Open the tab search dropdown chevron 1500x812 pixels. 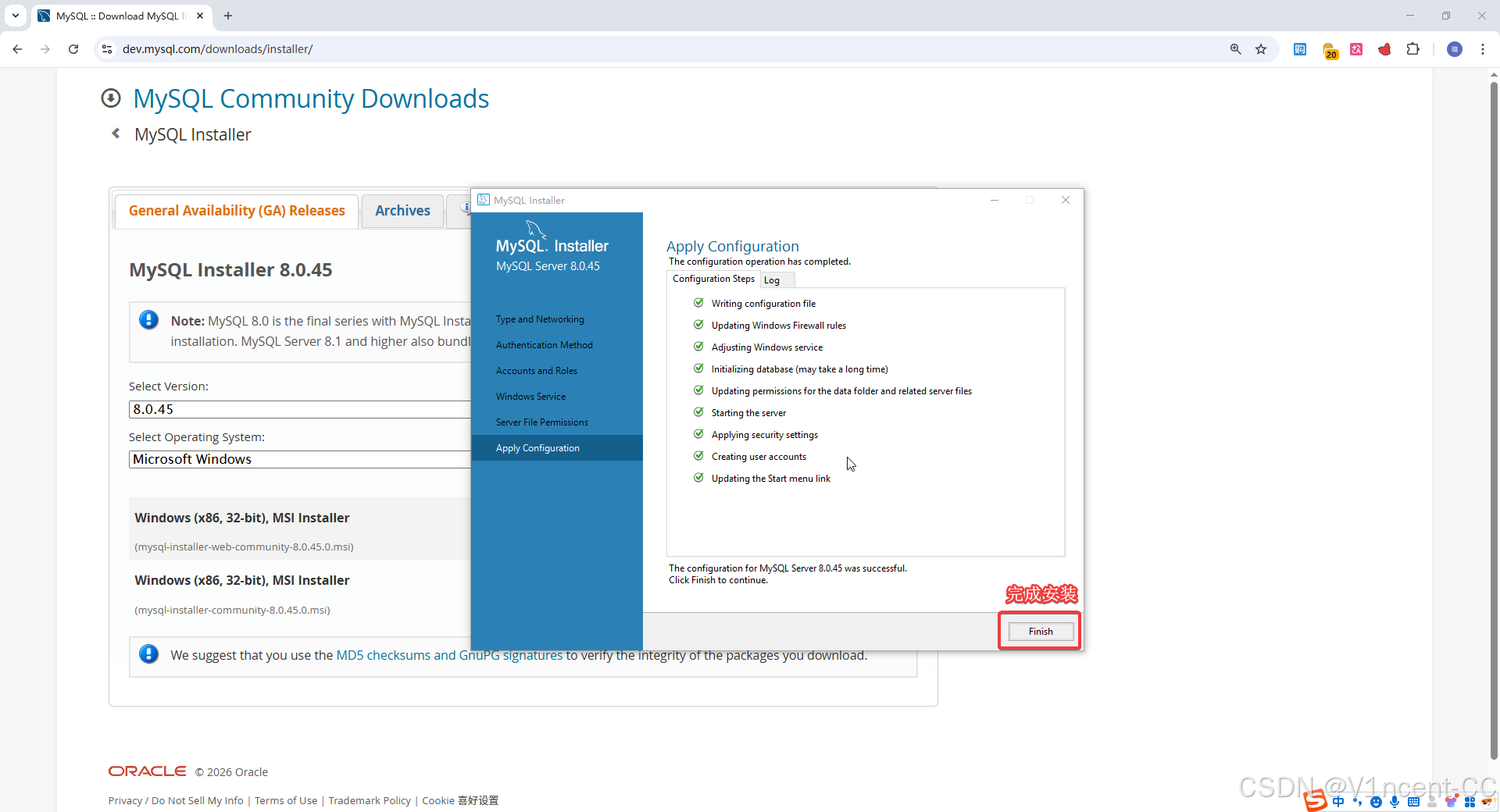(16, 16)
